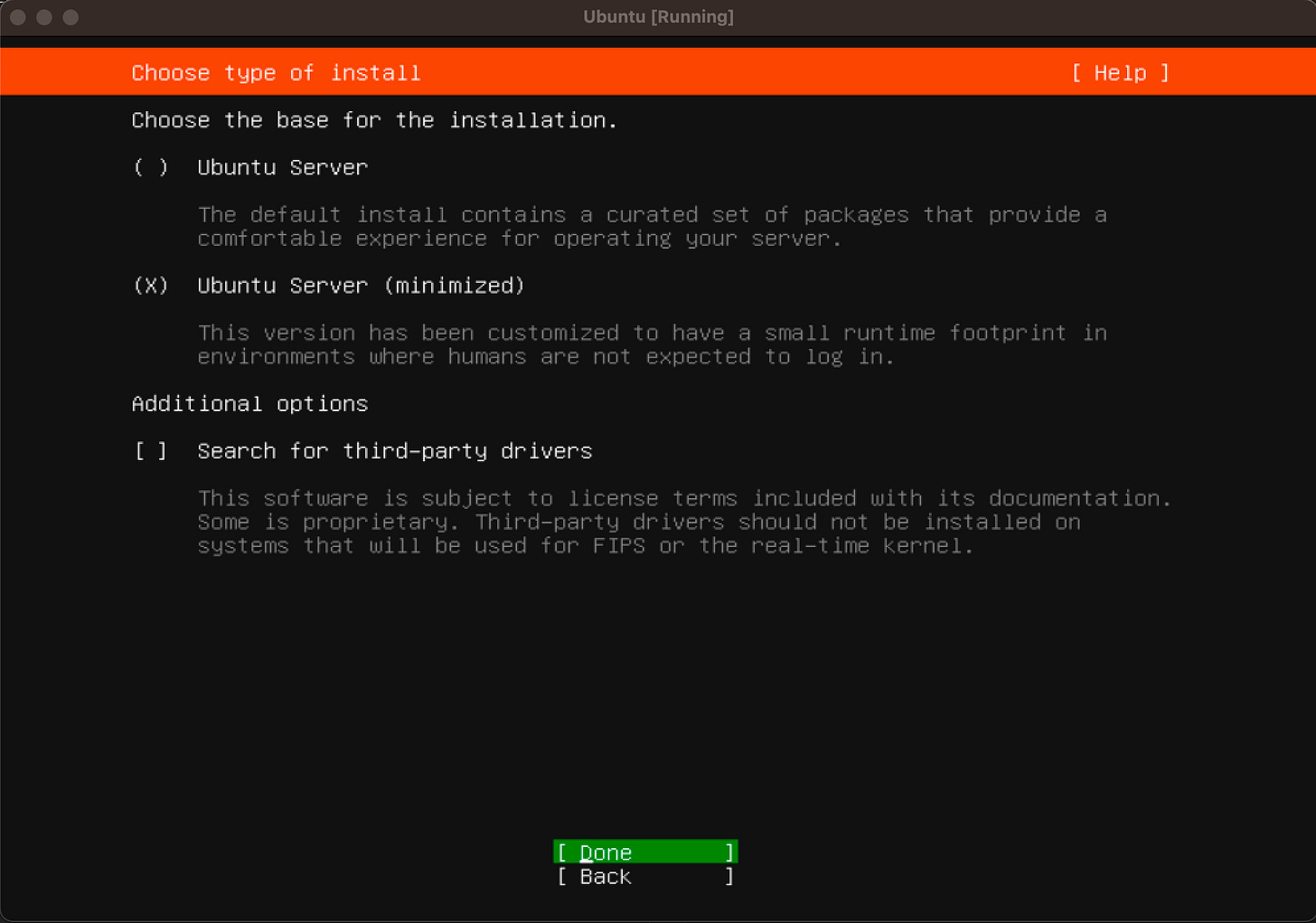Click the default install description text
Image resolution: width=1316 pixels, height=923 pixels.
[652, 226]
